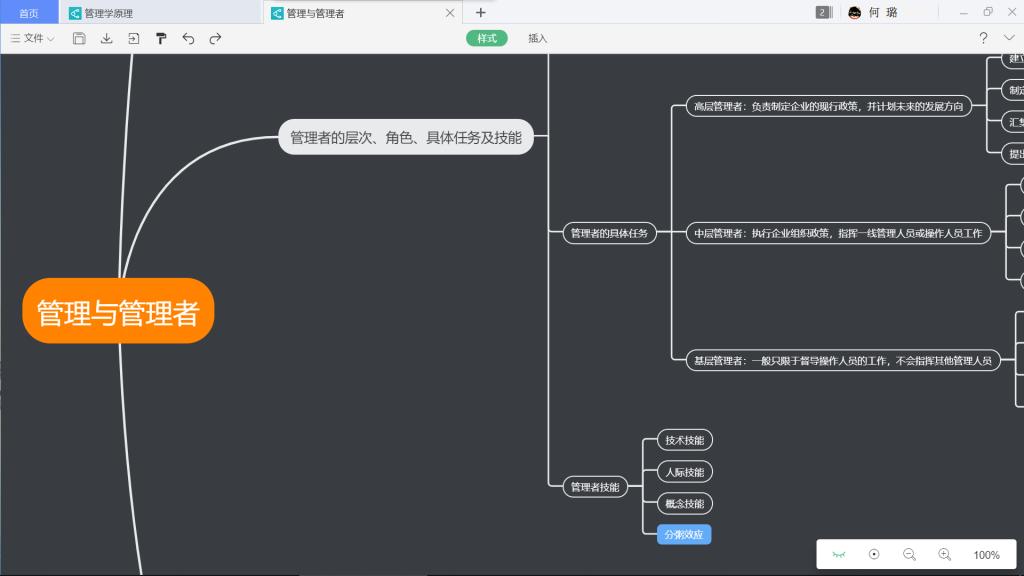Select the 分粥效应 node
The image size is (1024, 576).
[x=684, y=535]
